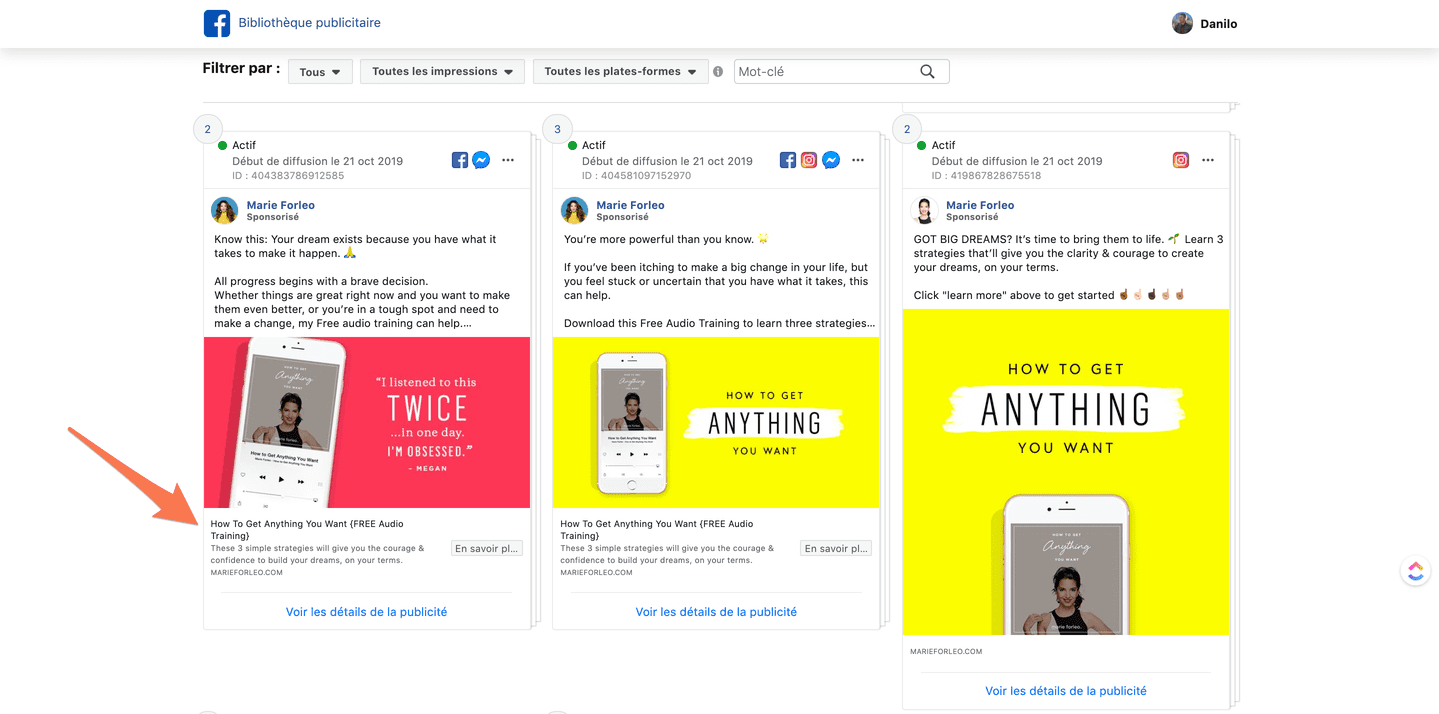The width and height of the screenshot is (1439, 714).
Task: Click Marie Forleo's avatar on the 'You're more powerful' ad
Action: tap(575, 210)
